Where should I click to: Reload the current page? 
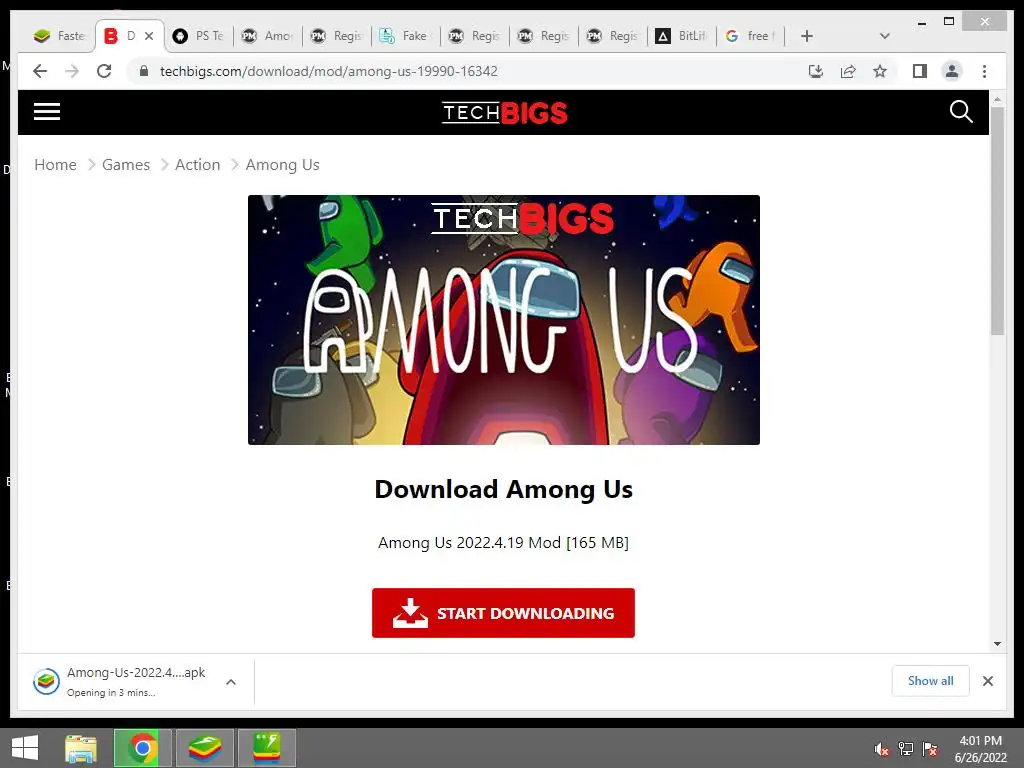point(104,71)
